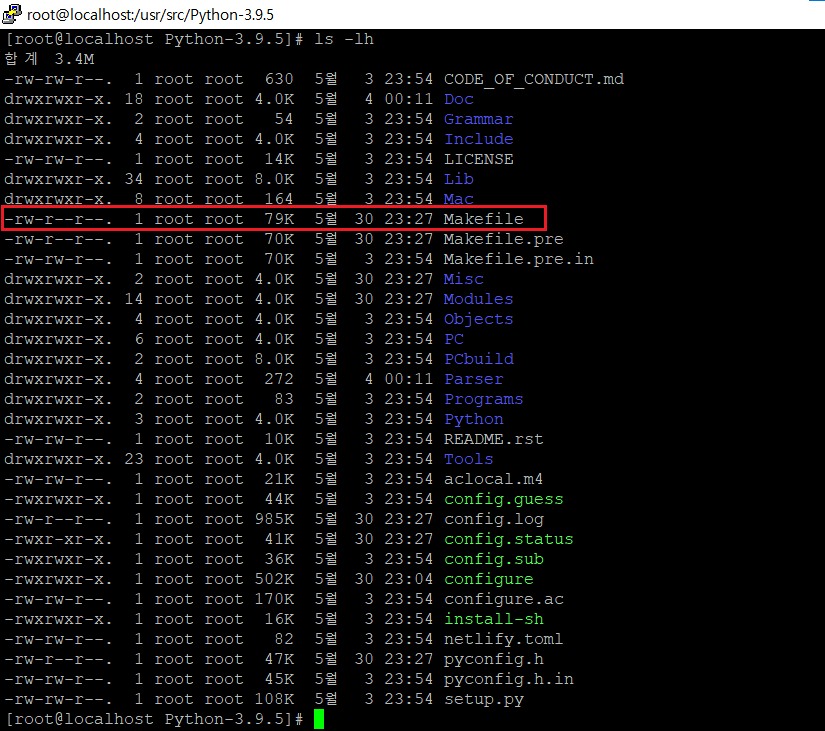
Task: Click the config.log file name
Action: 494,519
